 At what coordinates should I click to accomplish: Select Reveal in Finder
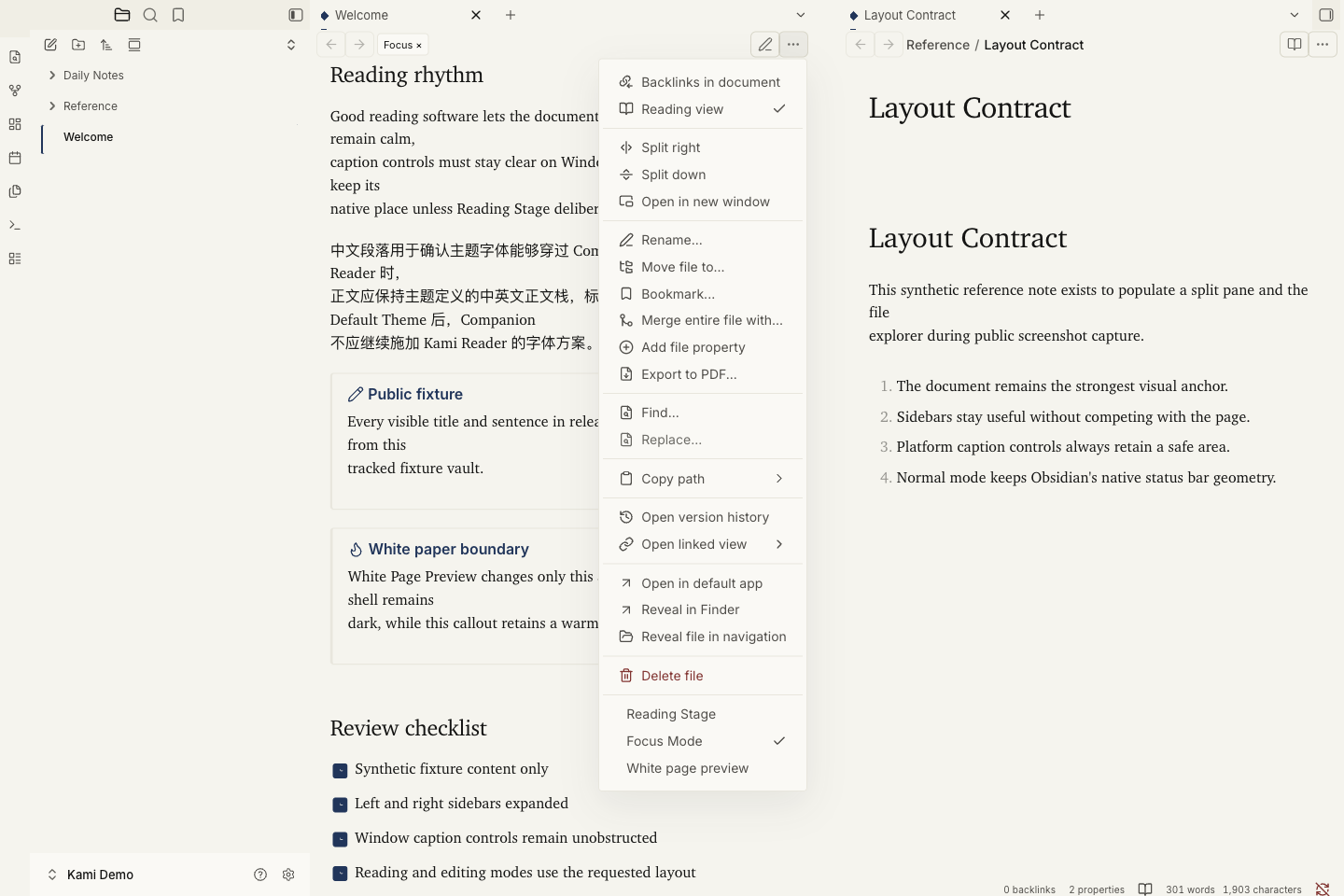click(703, 609)
